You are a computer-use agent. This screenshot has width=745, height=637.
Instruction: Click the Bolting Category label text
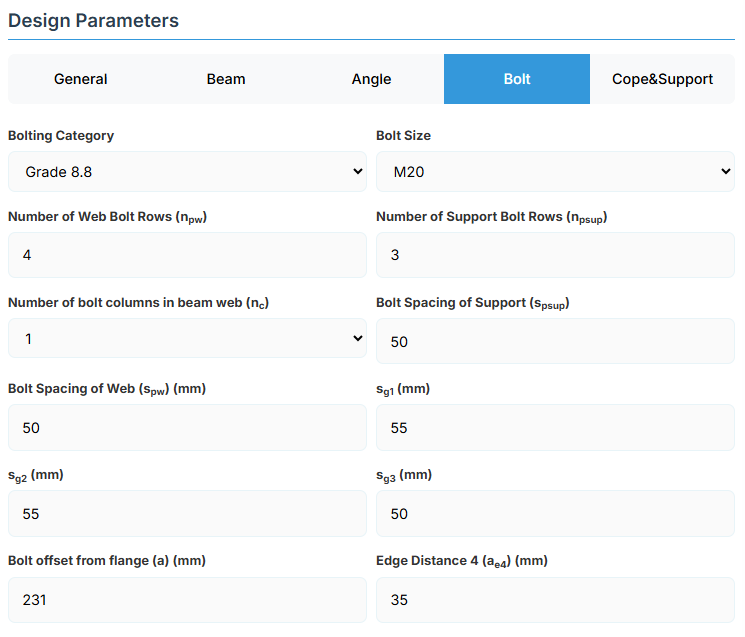tap(61, 135)
